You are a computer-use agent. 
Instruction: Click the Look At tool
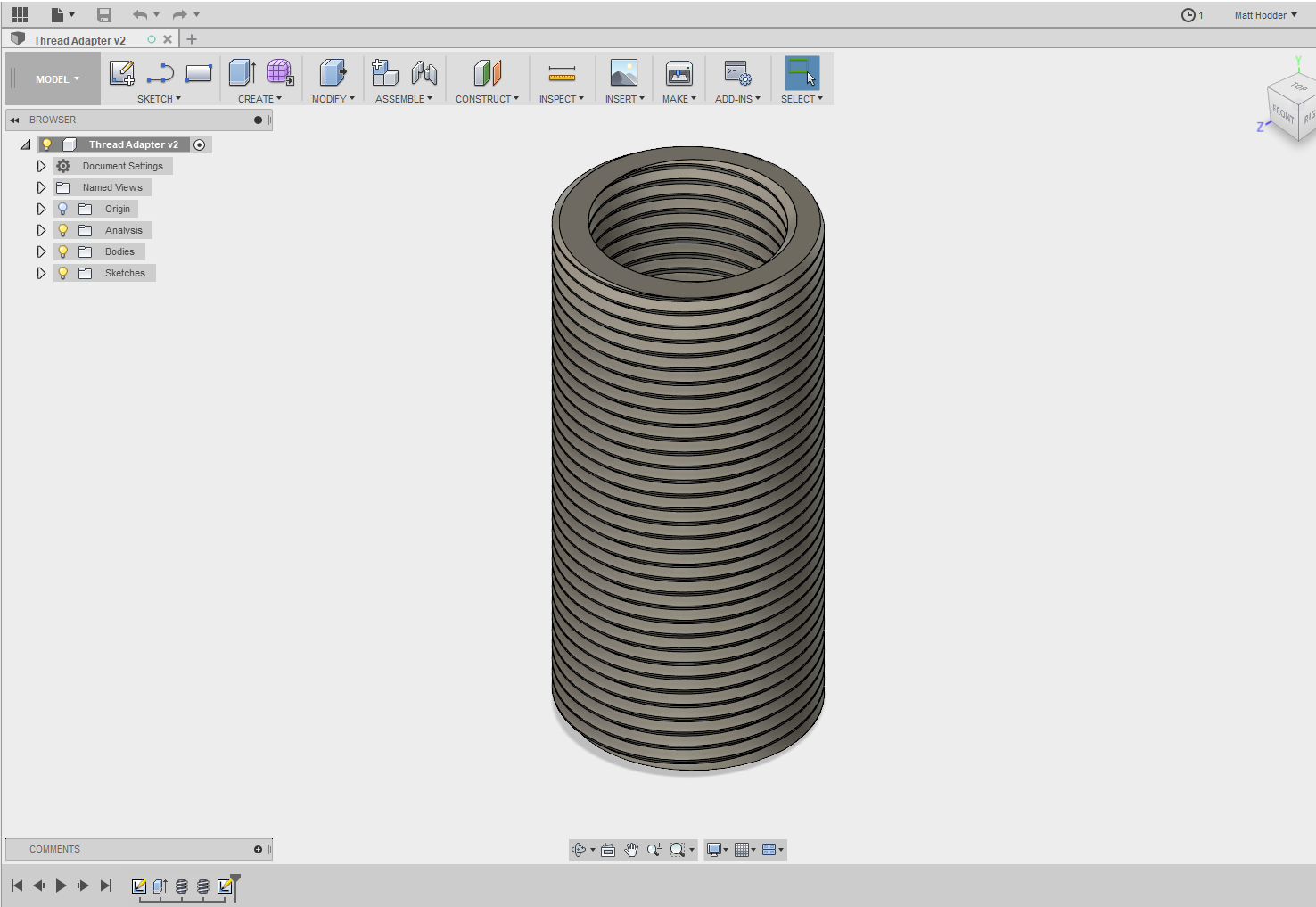click(608, 850)
